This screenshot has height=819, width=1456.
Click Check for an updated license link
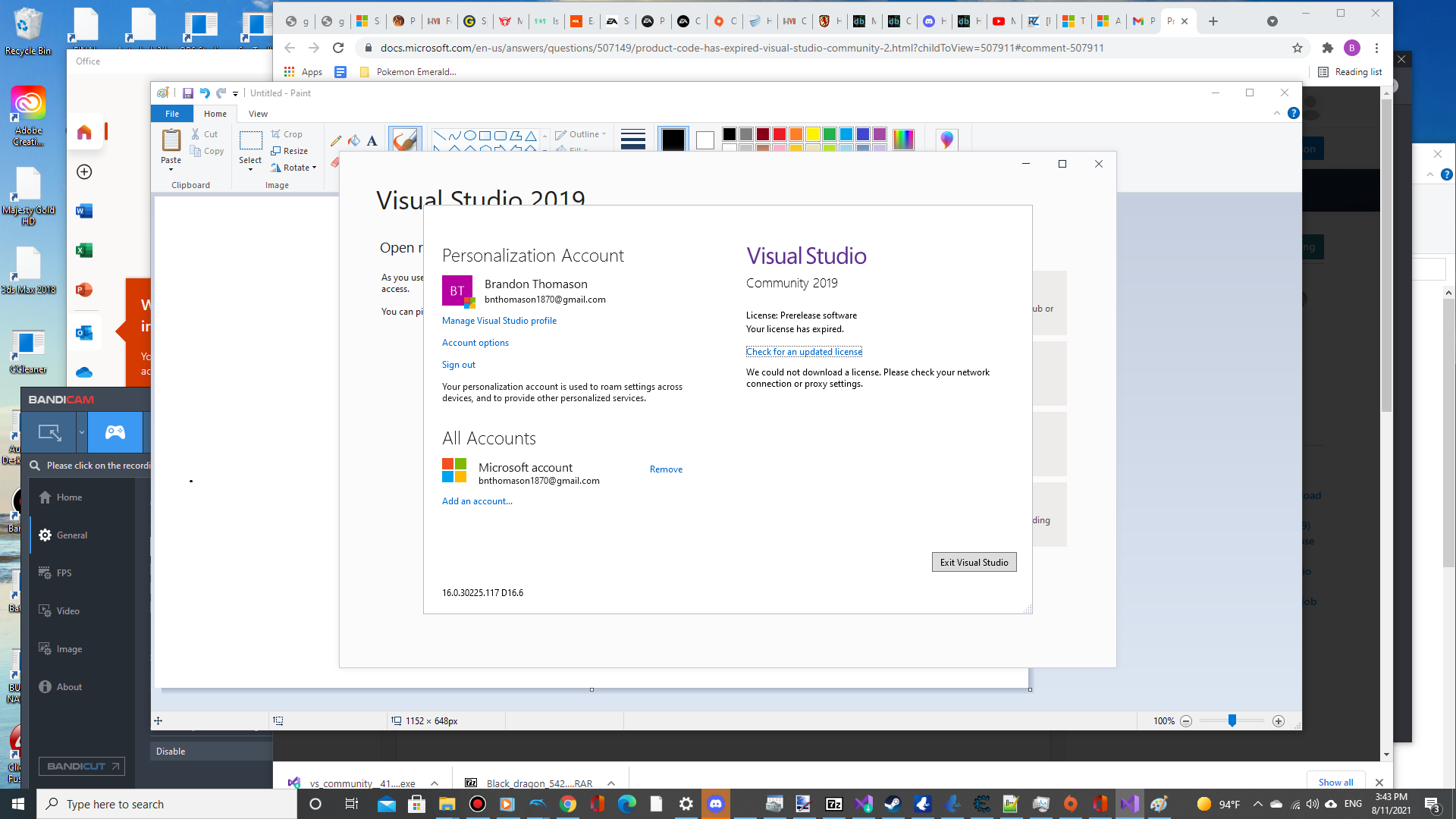[804, 351]
